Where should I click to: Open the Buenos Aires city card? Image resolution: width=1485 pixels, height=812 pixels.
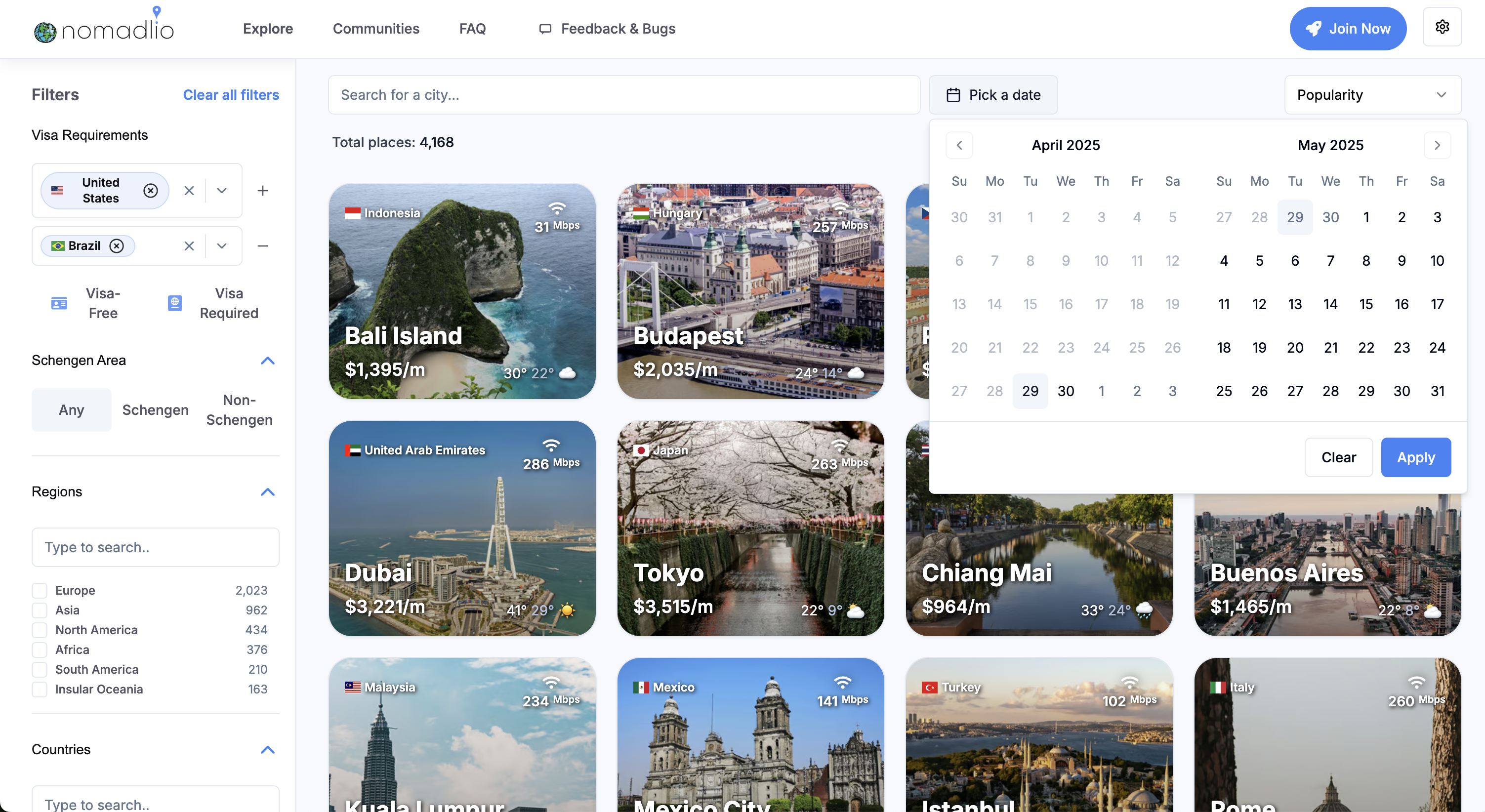point(1327,566)
